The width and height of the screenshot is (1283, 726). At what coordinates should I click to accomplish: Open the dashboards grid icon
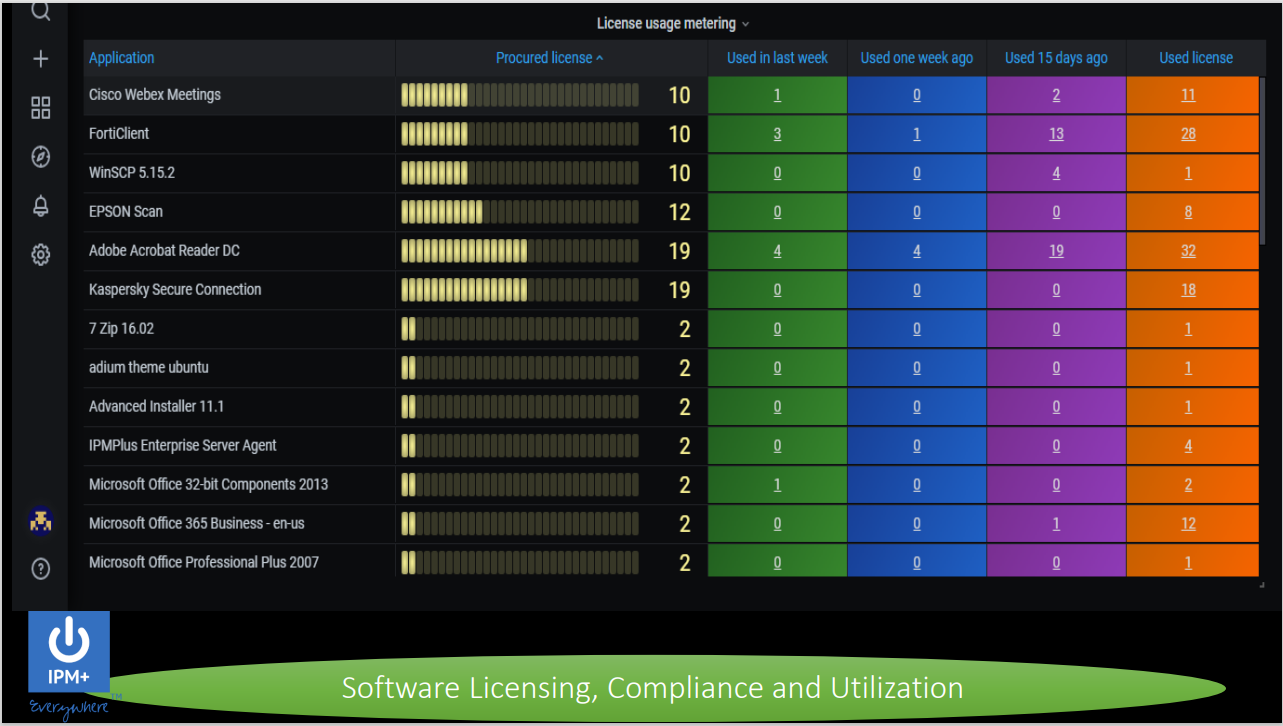click(x=40, y=108)
